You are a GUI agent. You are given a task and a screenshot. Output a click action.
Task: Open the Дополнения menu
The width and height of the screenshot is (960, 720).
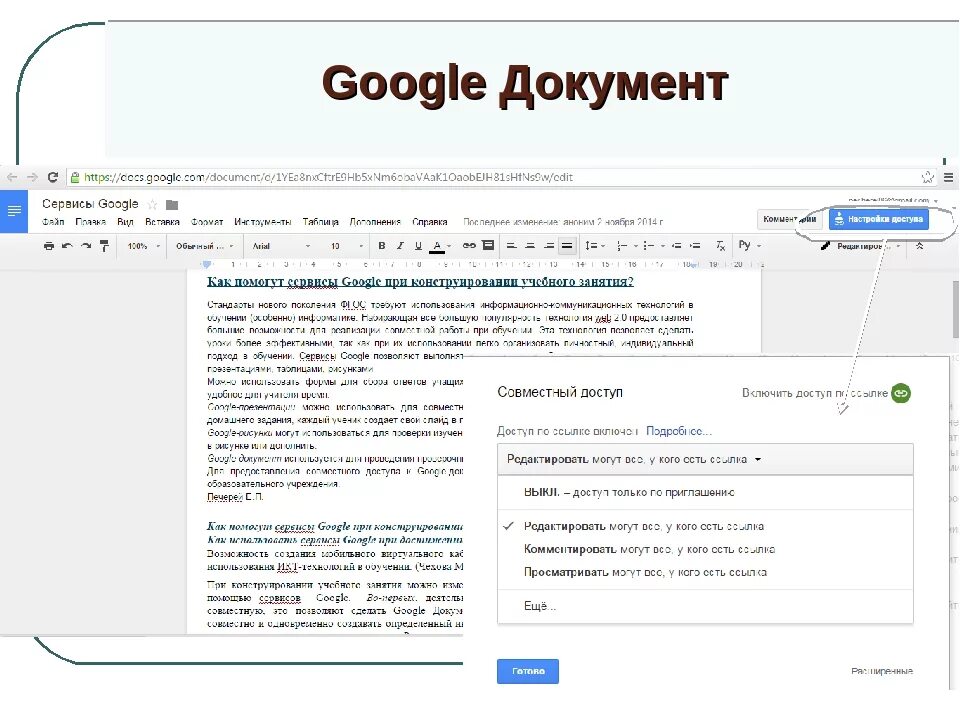point(375,222)
